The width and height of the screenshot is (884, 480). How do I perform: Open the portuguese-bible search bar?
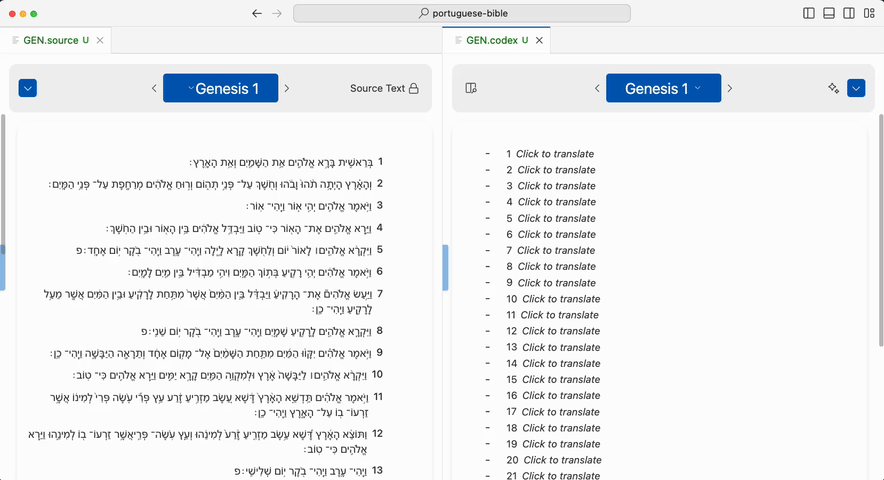[462, 13]
